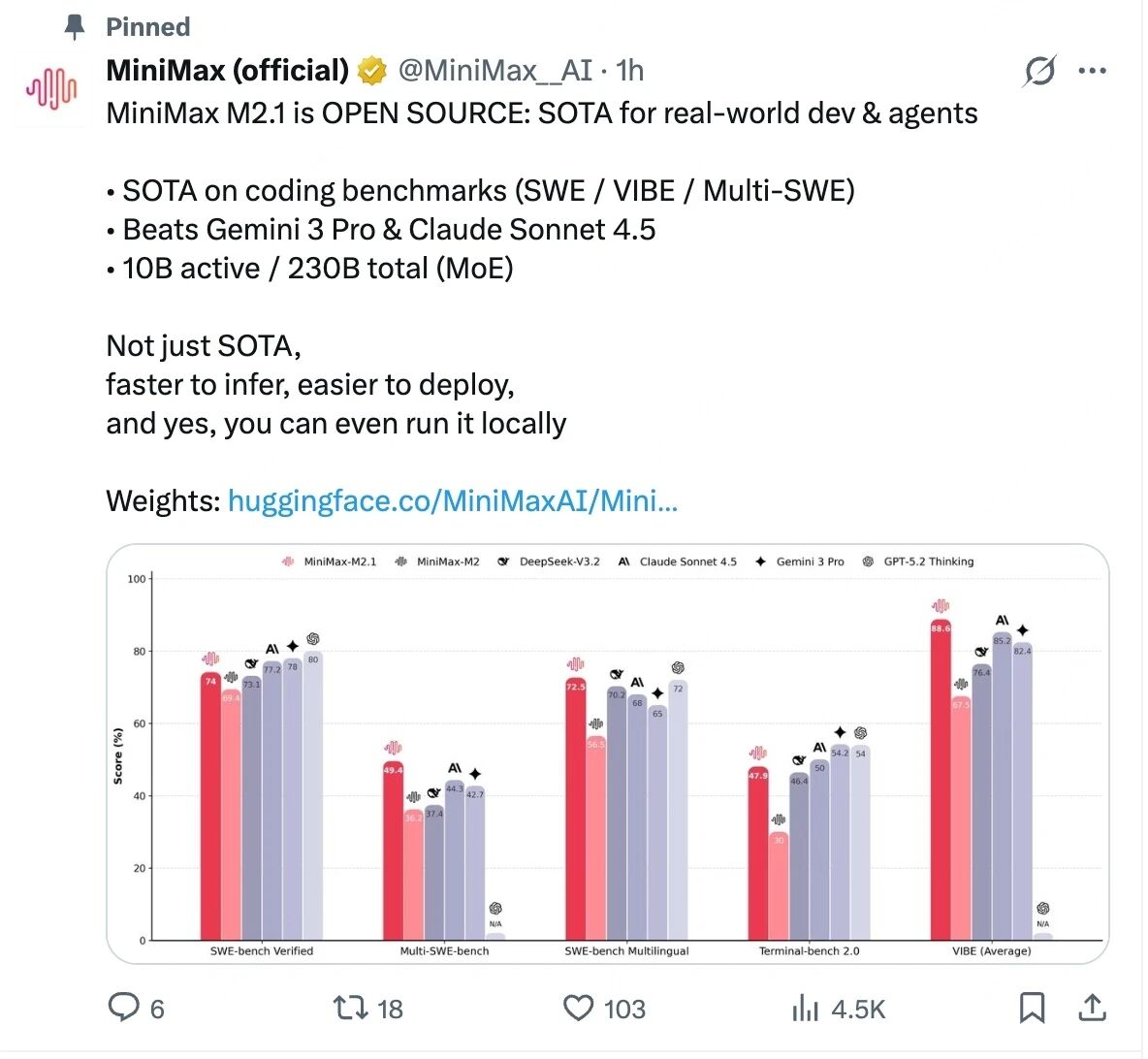This screenshot has height=1059, width=1148.
Task: Click the Claude Sonnet 4.5 legend entry
Action: [678, 562]
